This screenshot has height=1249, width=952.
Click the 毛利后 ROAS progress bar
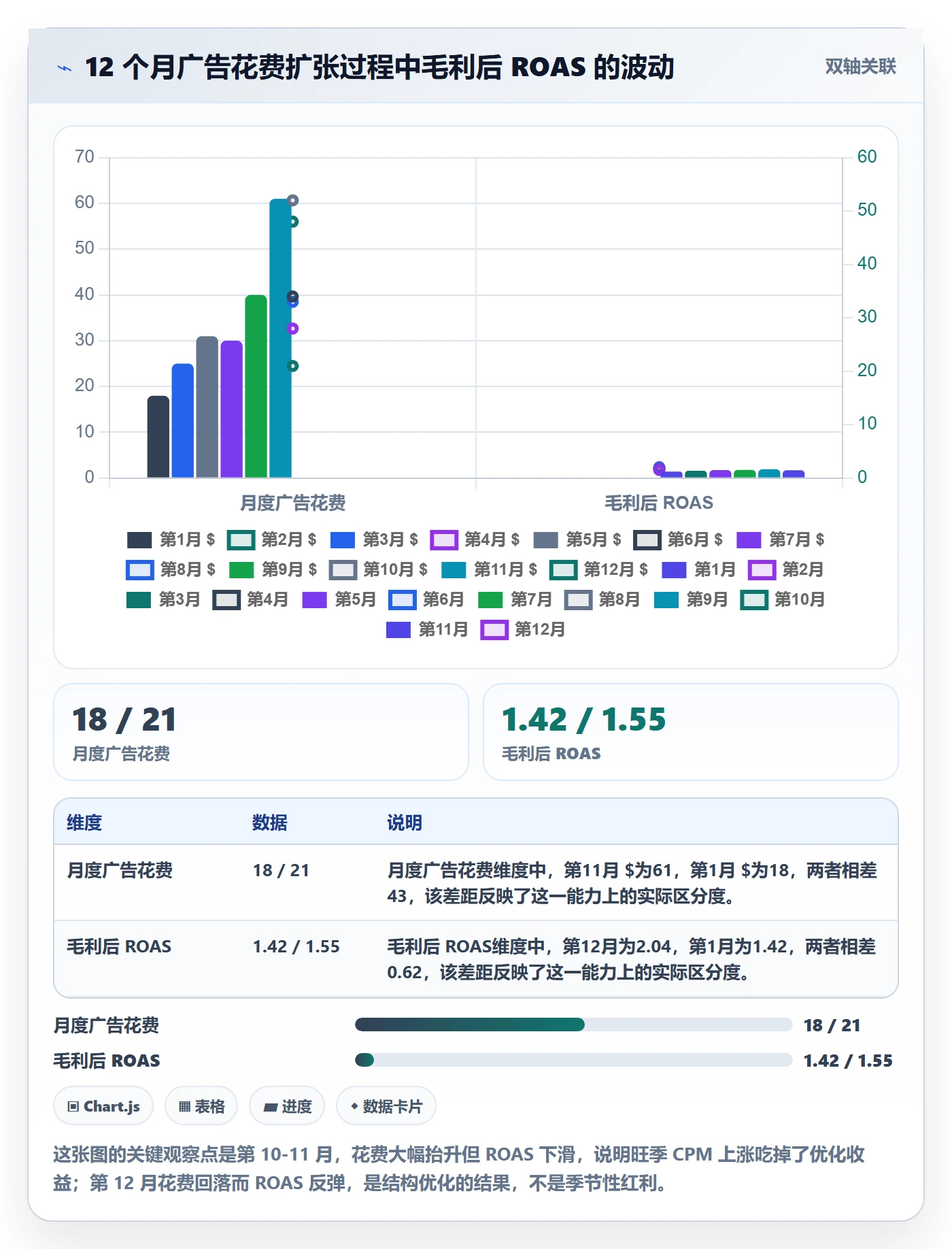pyautogui.click(x=573, y=1061)
